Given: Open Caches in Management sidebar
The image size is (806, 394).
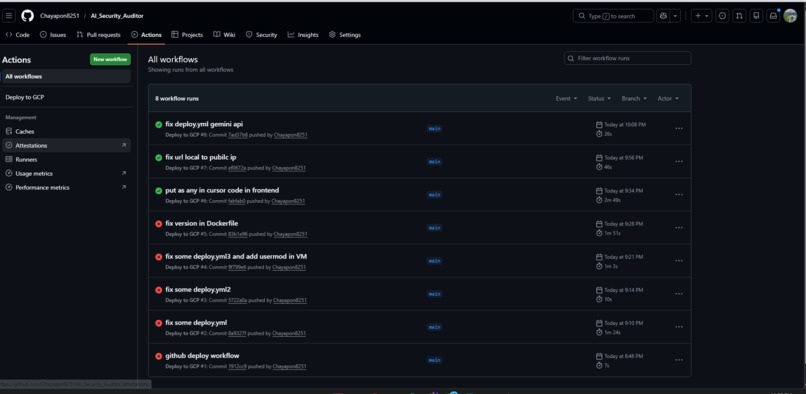Looking at the screenshot, I should coord(66,132).
